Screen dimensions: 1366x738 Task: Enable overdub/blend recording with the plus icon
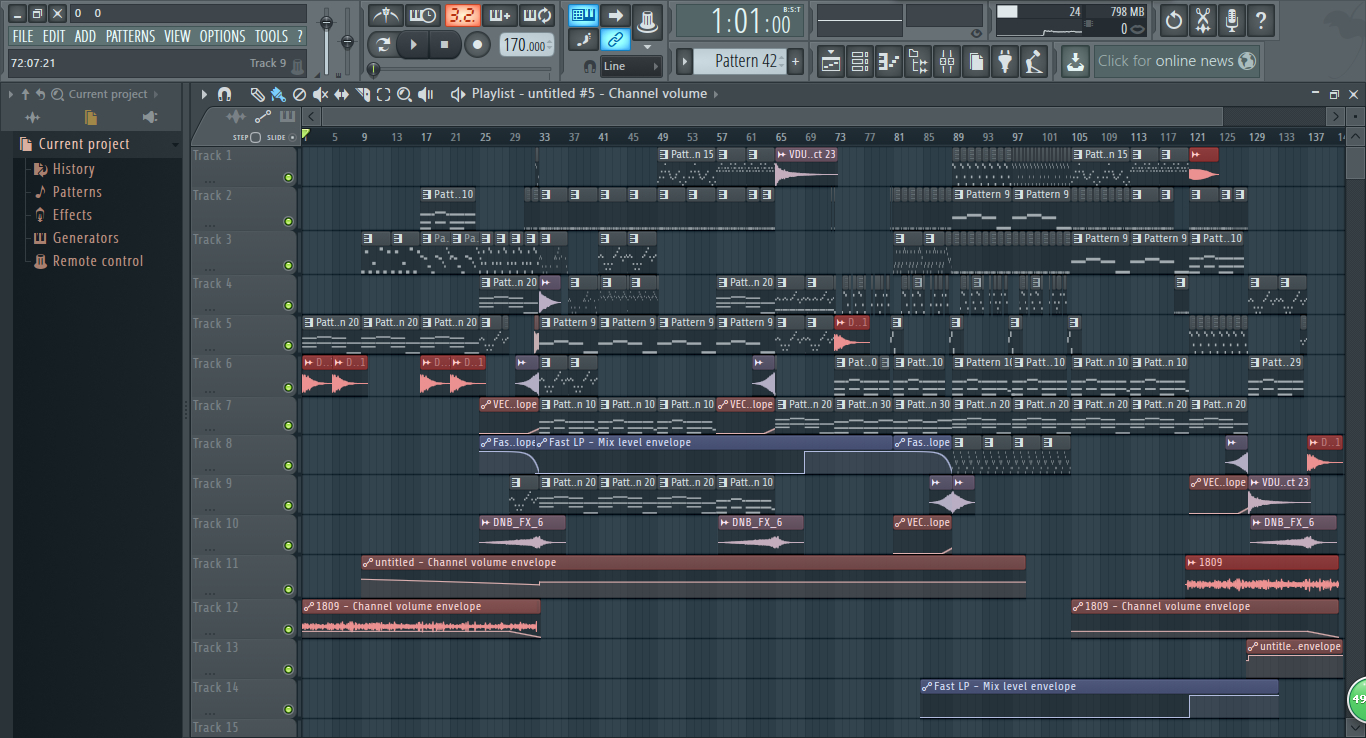point(500,15)
